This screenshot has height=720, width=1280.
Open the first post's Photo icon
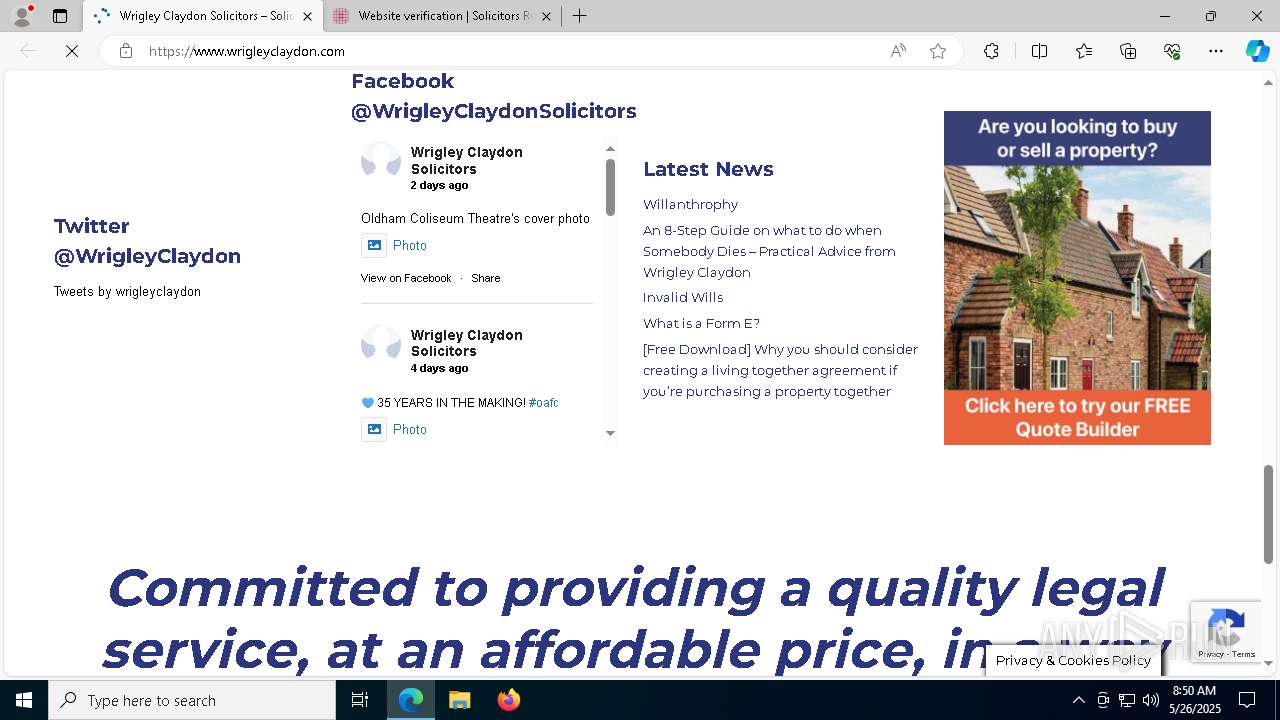click(x=374, y=245)
